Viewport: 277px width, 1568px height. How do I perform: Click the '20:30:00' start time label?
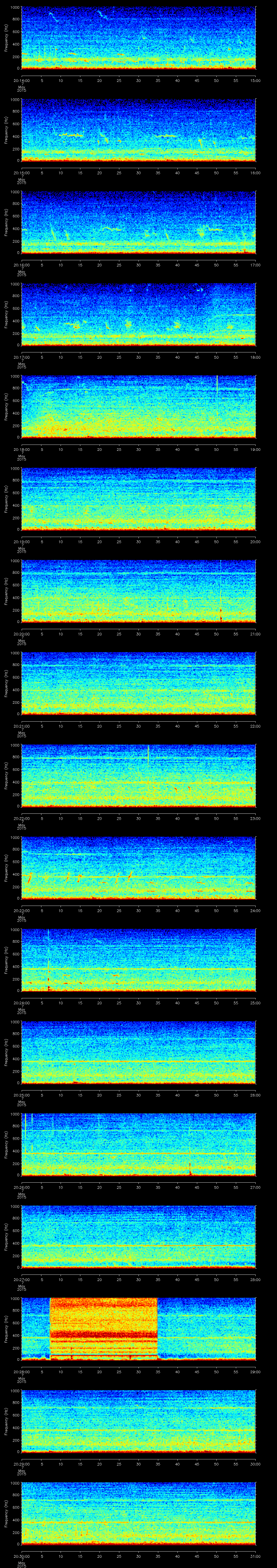pos(22,1556)
